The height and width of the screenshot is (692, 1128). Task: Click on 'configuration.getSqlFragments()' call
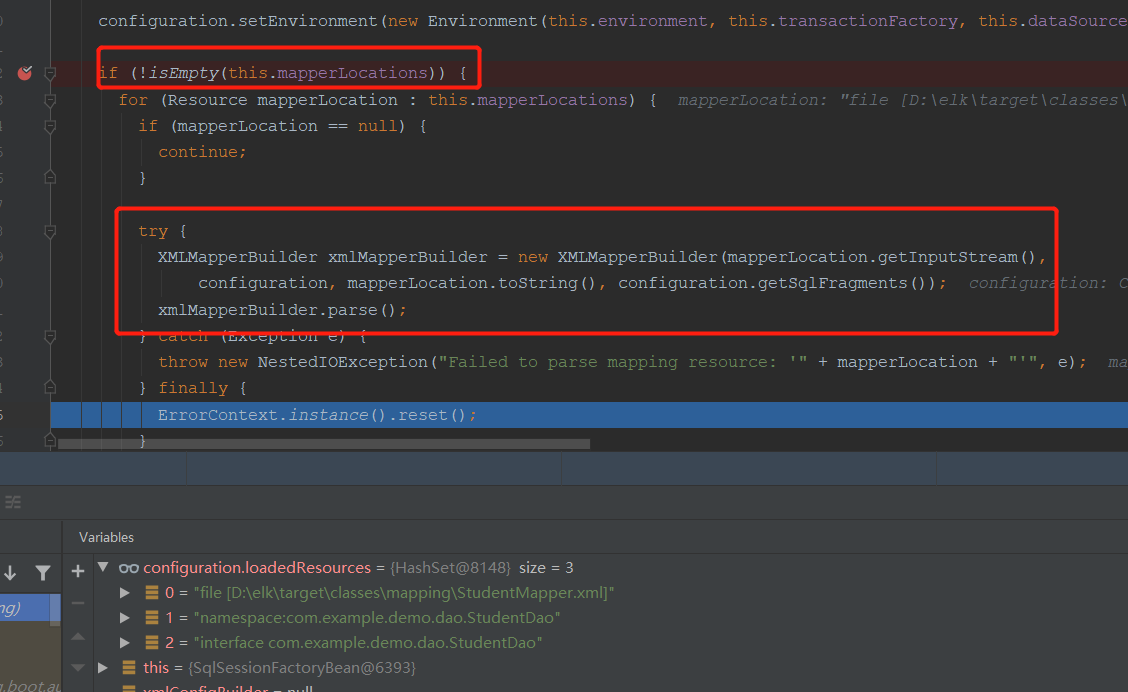click(776, 283)
